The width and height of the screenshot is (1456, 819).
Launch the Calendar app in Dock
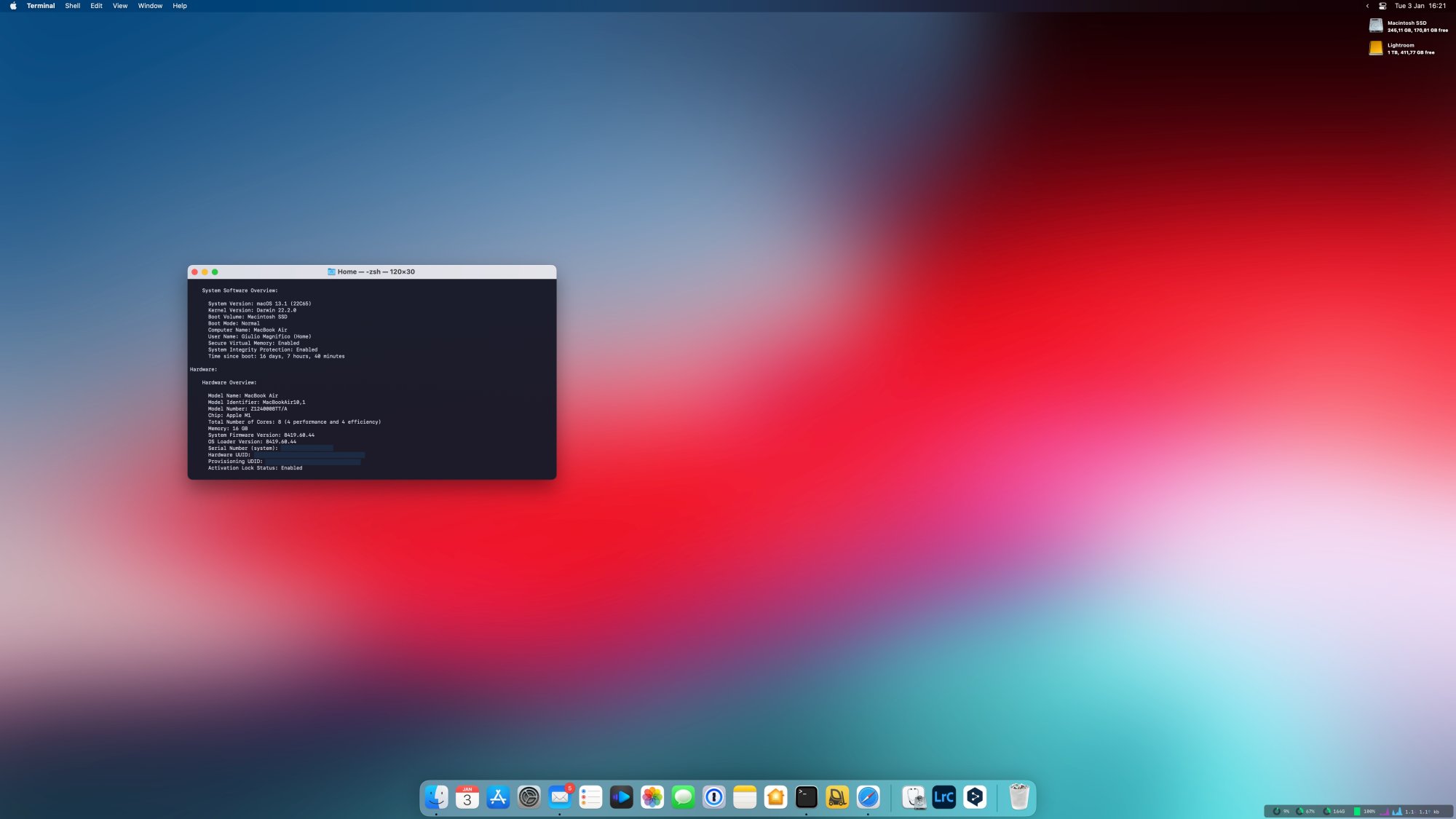(x=467, y=797)
